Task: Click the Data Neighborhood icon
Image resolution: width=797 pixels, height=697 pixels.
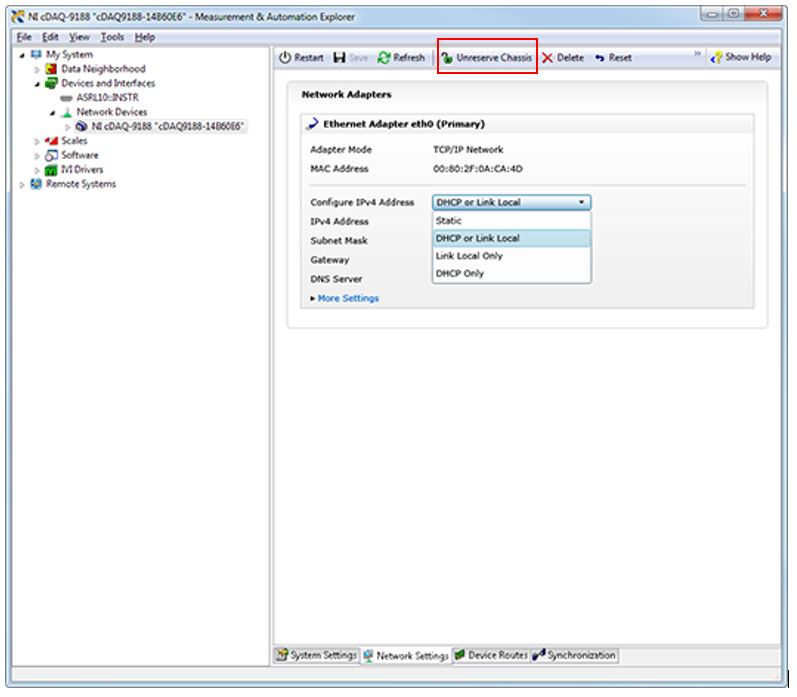Action: (x=51, y=69)
